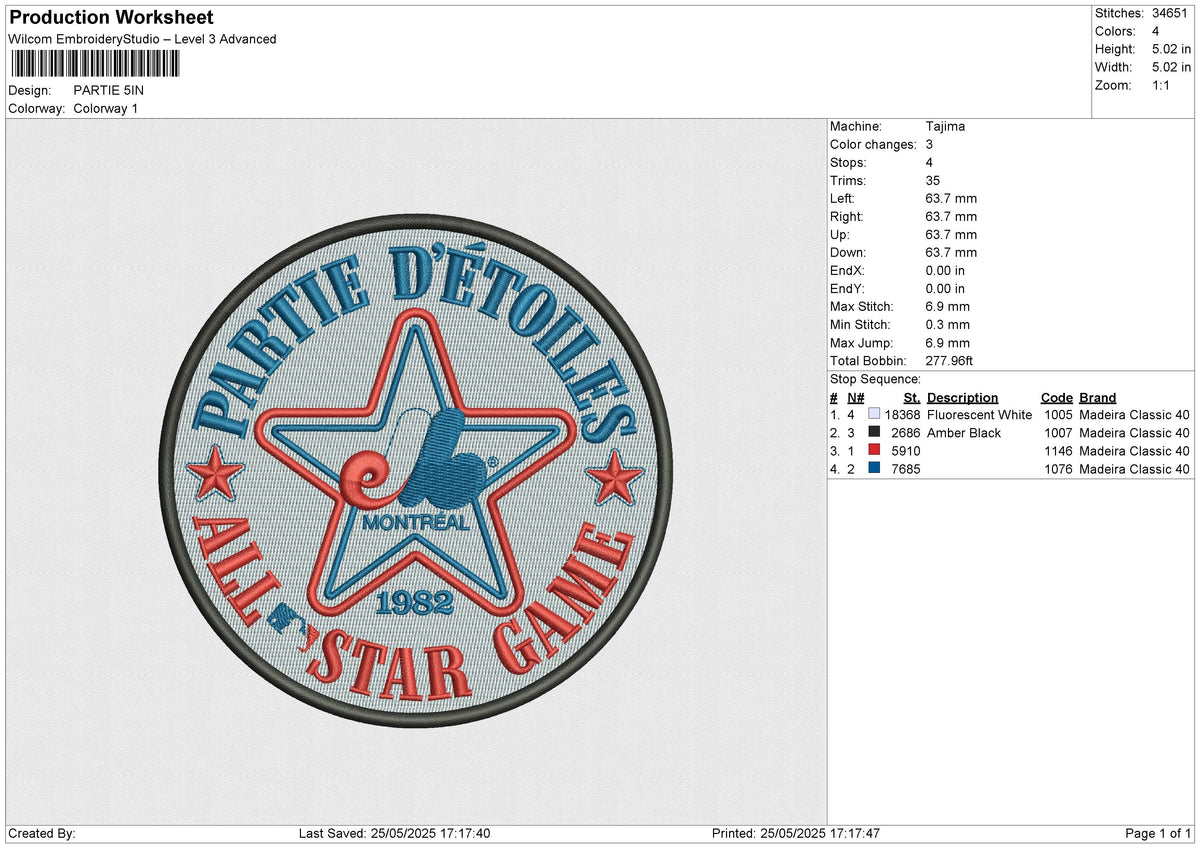Click the 'Production Worksheet' heading
This screenshot has width=1200, height=848.
(110, 18)
